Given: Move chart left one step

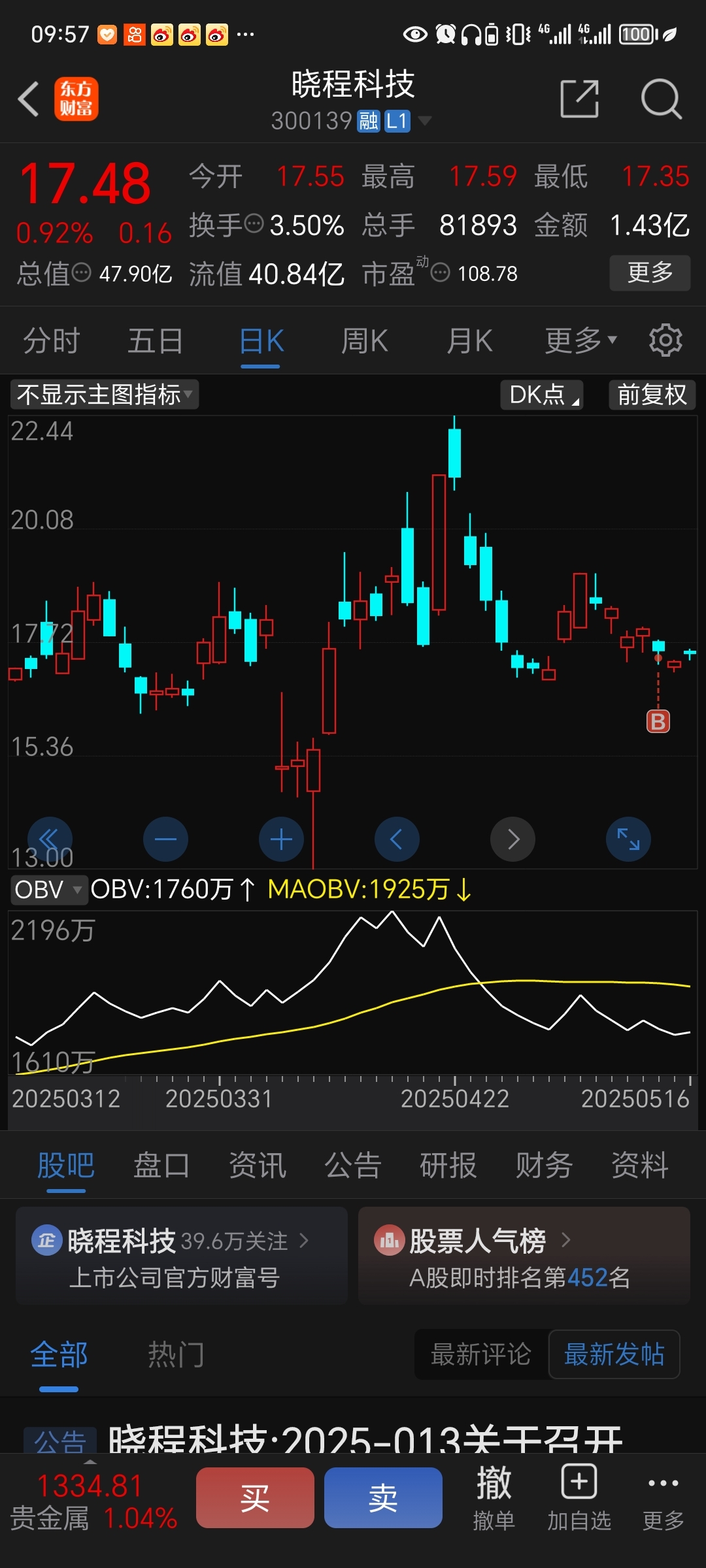Looking at the screenshot, I should click(397, 839).
